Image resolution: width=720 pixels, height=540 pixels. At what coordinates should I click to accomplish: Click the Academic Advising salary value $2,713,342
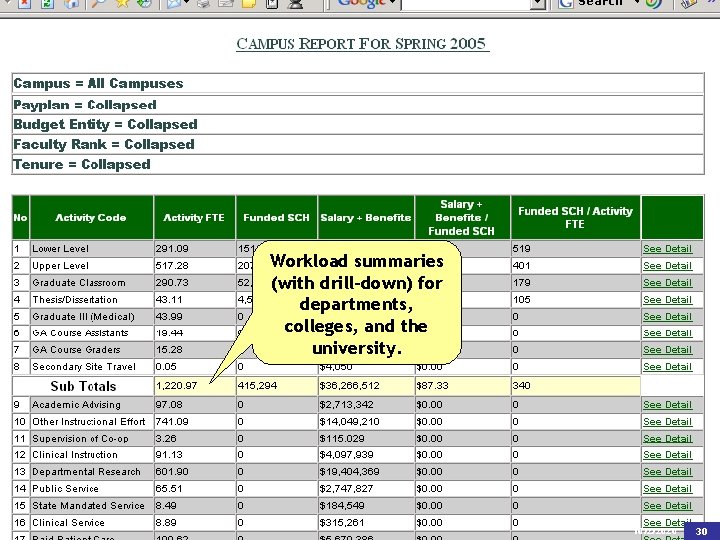[347, 405]
